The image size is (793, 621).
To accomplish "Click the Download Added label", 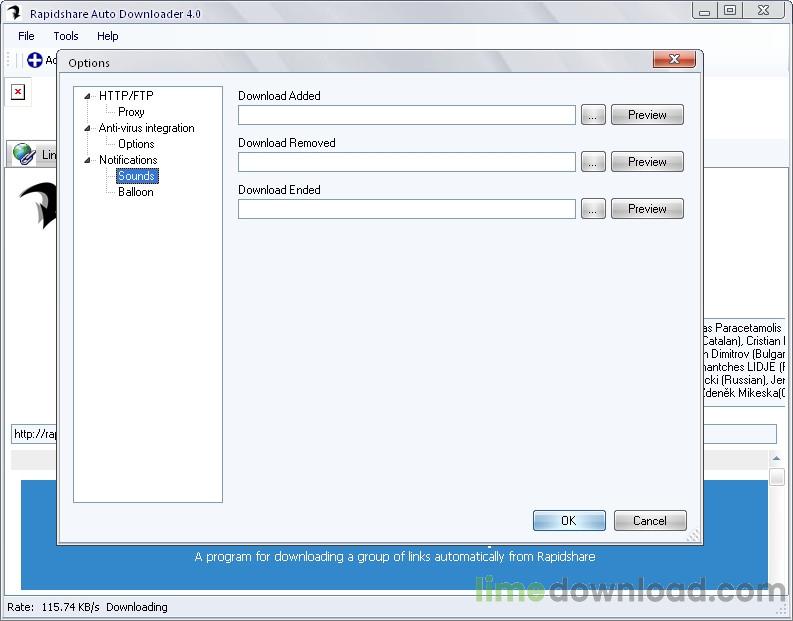I will click(279, 96).
